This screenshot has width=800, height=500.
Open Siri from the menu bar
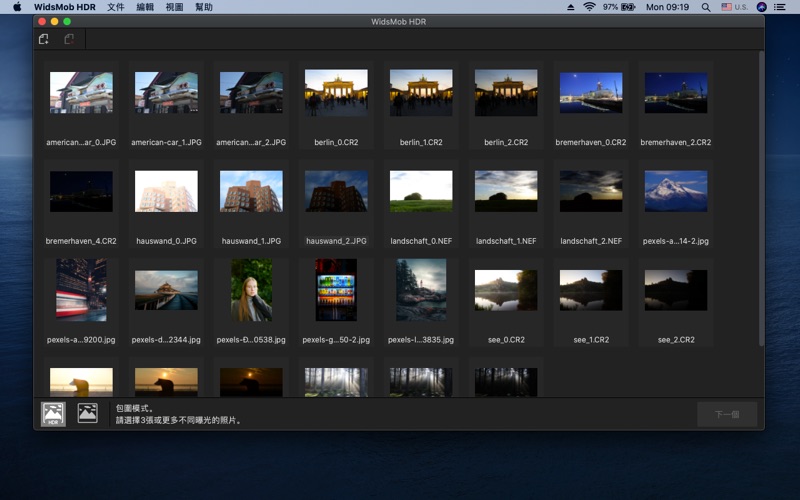pyautogui.click(x=762, y=7)
